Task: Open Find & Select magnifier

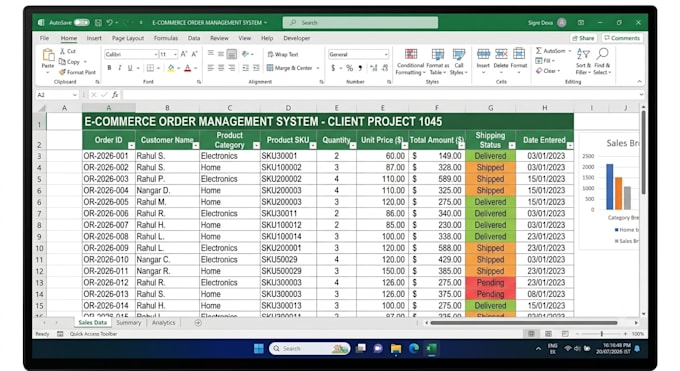Action: [602, 61]
